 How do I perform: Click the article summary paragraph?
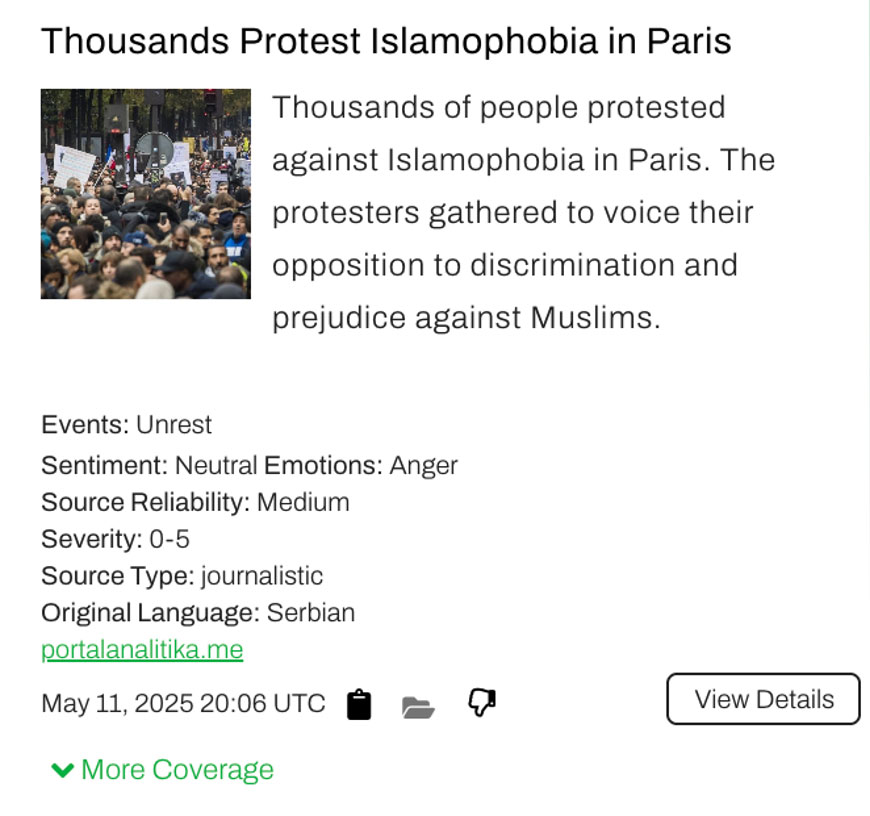(523, 212)
